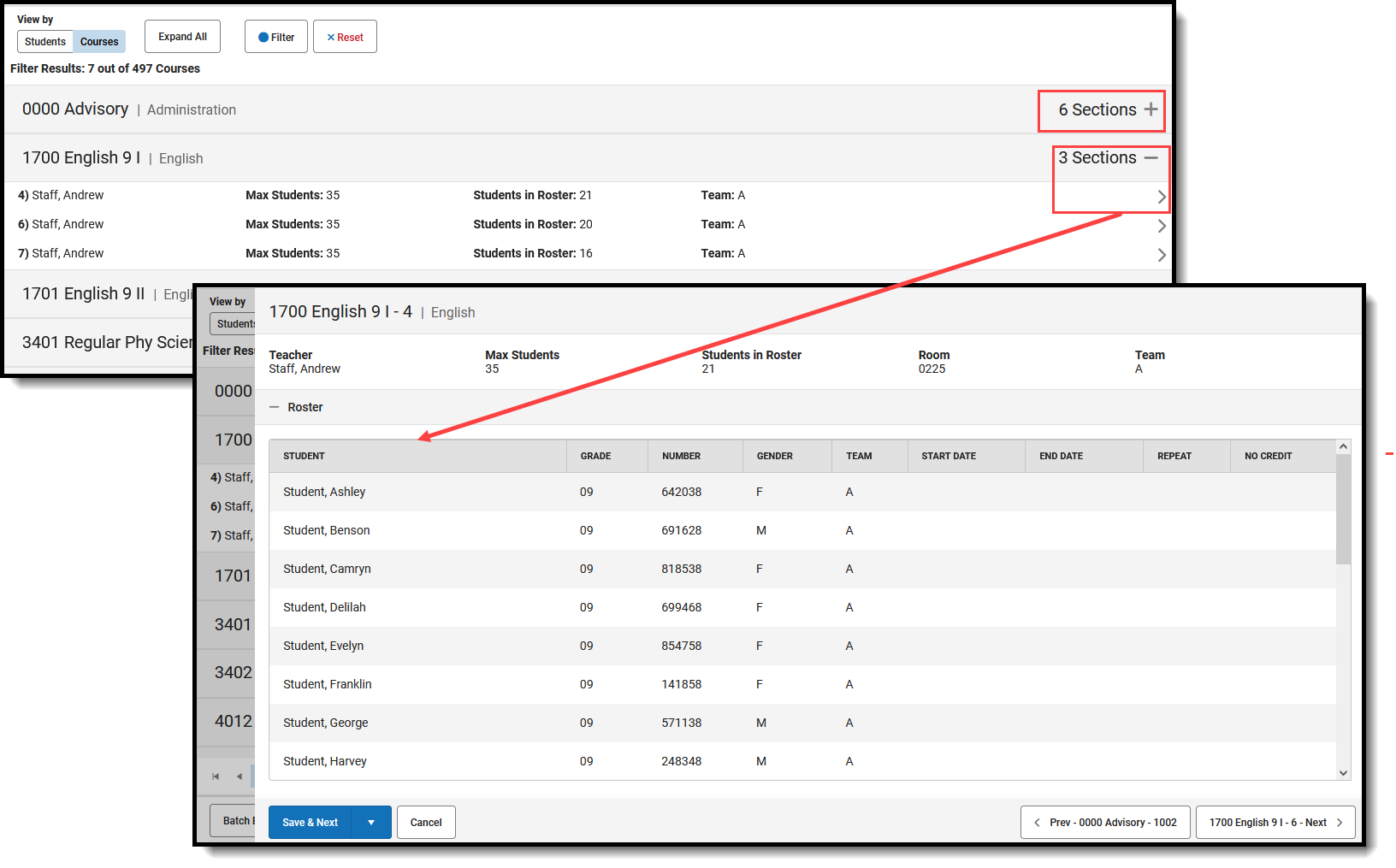Viewport: 1396px width, 868px height.
Task: Select Student, Harvey in roster
Action: point(325,761)
